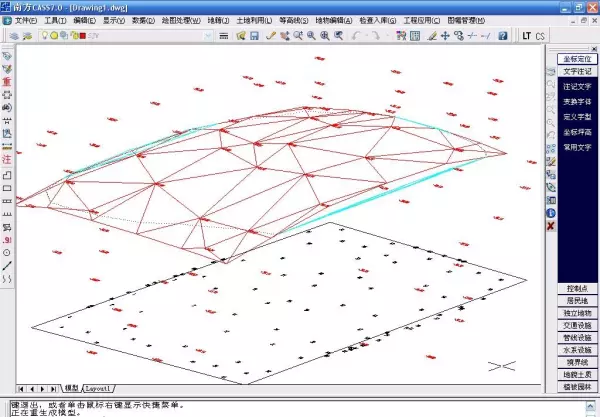This screenshot has height=417, width=600.
Task: Click the circle with center dot icon
Action: click(7, 253)
